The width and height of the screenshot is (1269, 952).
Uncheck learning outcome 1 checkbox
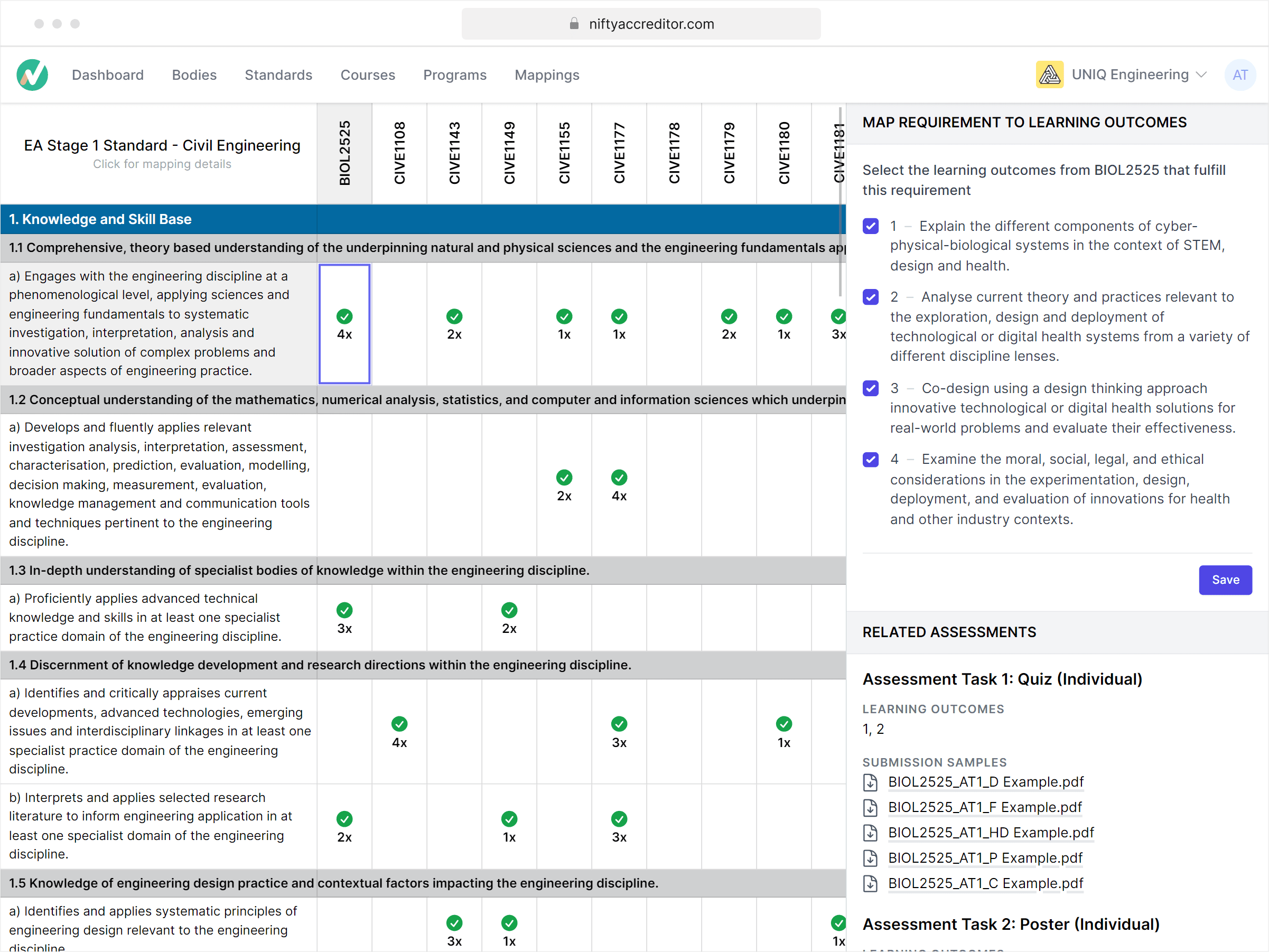pyautogui.click(x=870, y=226)
